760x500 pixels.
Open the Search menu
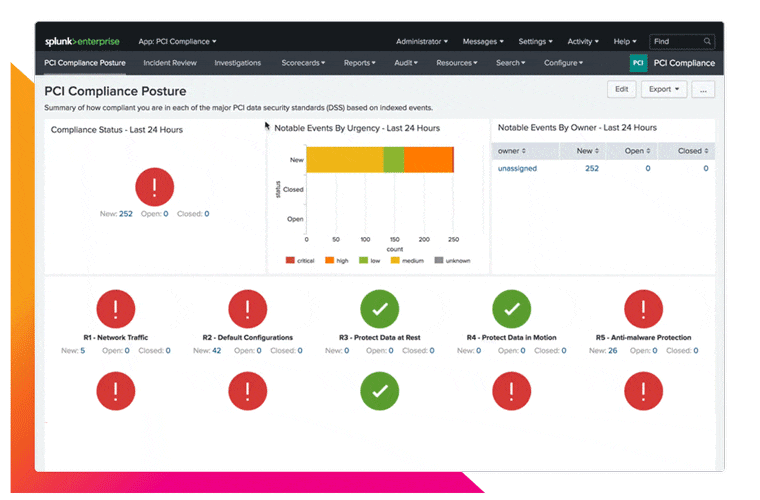[x=510, y=63]
